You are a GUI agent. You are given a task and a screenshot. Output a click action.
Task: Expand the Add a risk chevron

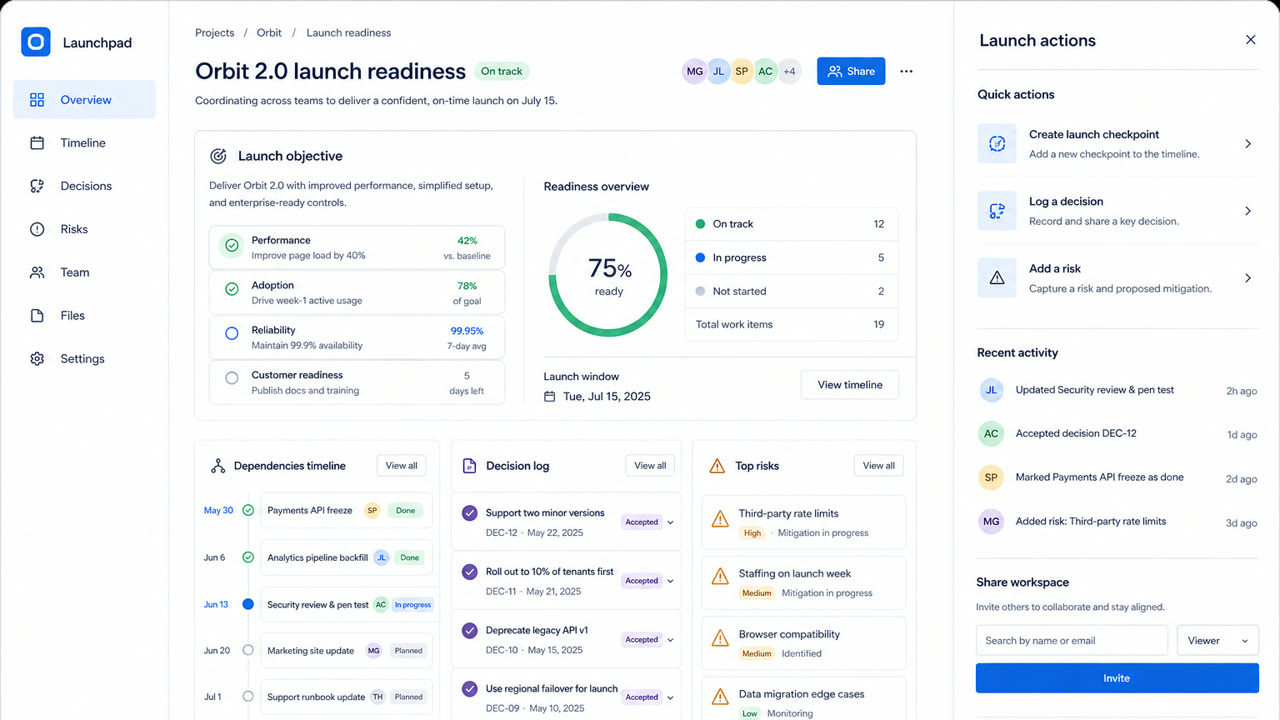point(1248,278)
